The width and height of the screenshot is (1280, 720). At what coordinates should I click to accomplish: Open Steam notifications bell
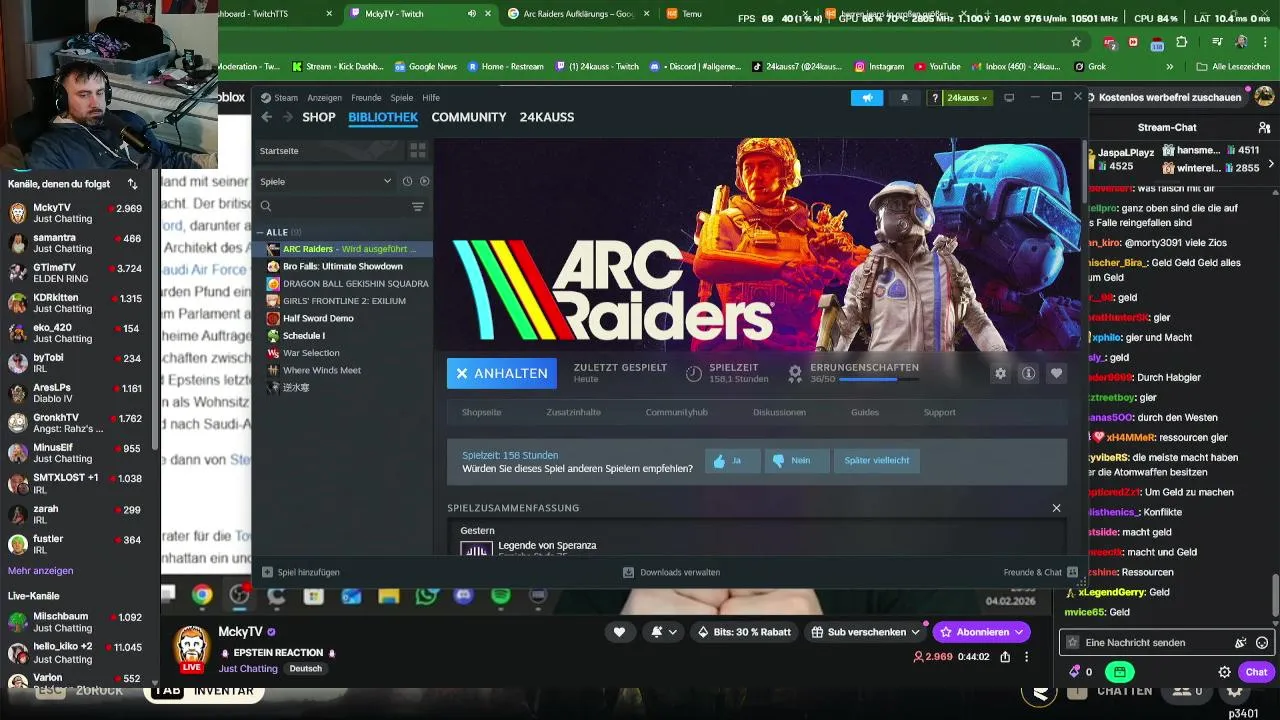pos(905,97)
